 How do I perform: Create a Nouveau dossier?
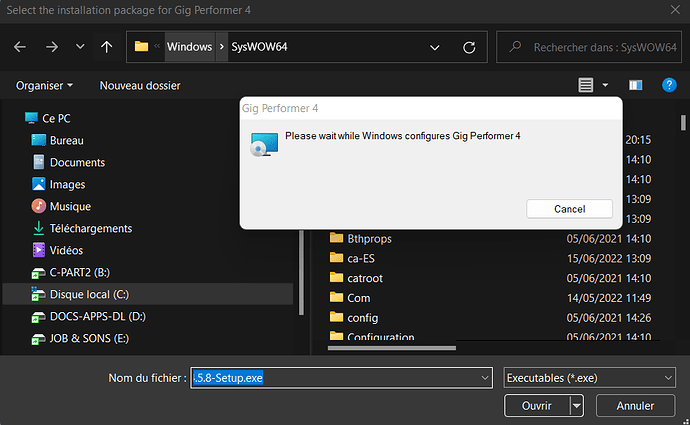click(140, 85)
